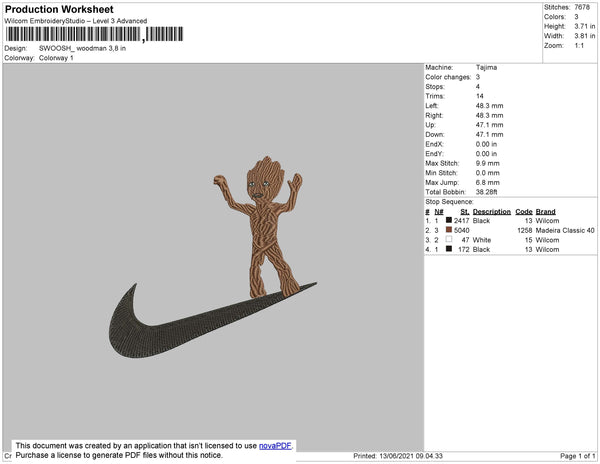Image resolution: width=600 pixels, height=464 pixels.
Task: Click the white color swatch in stop 3
Action: click(449, 239)
